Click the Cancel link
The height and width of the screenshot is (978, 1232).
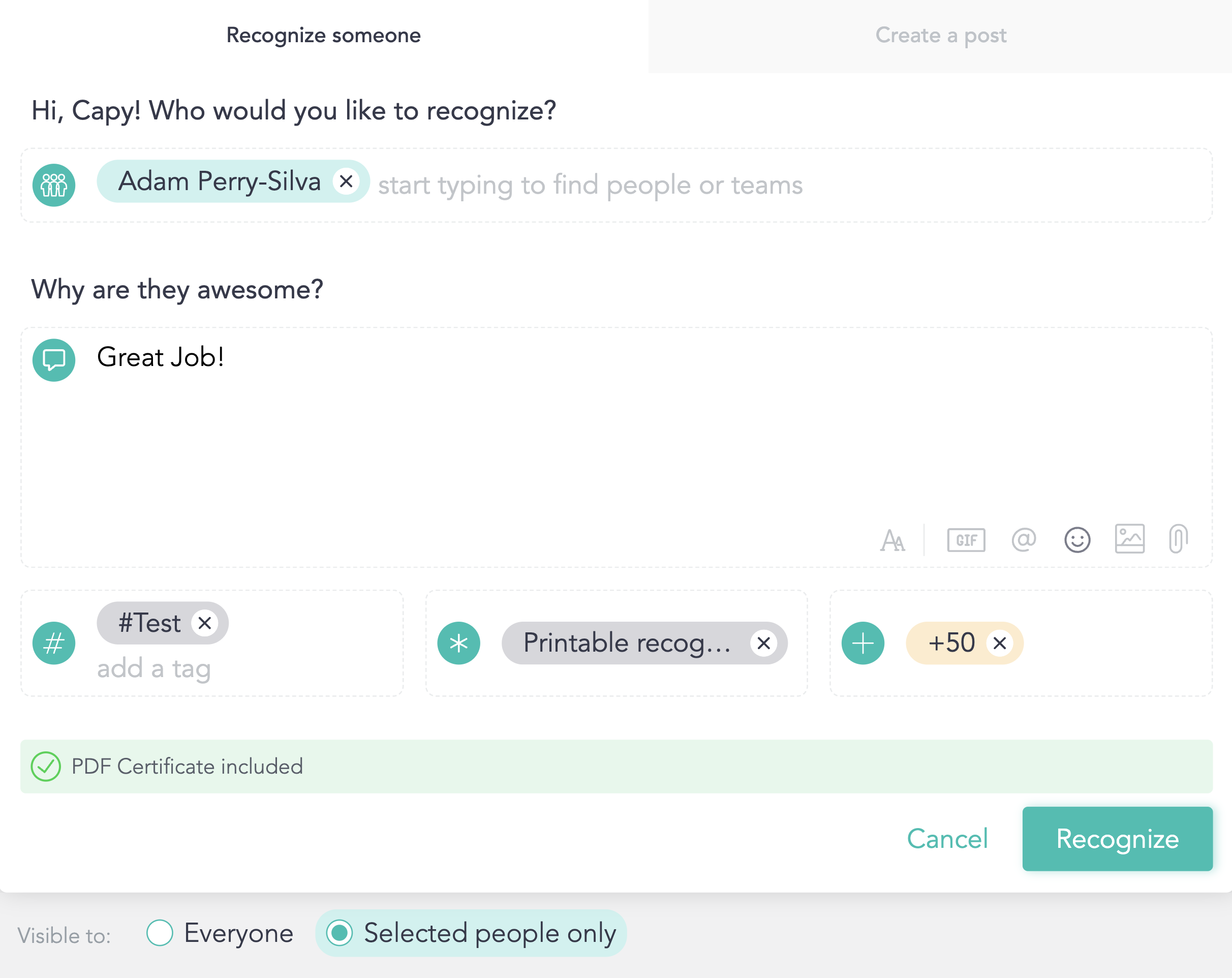[x=947, y=839]
